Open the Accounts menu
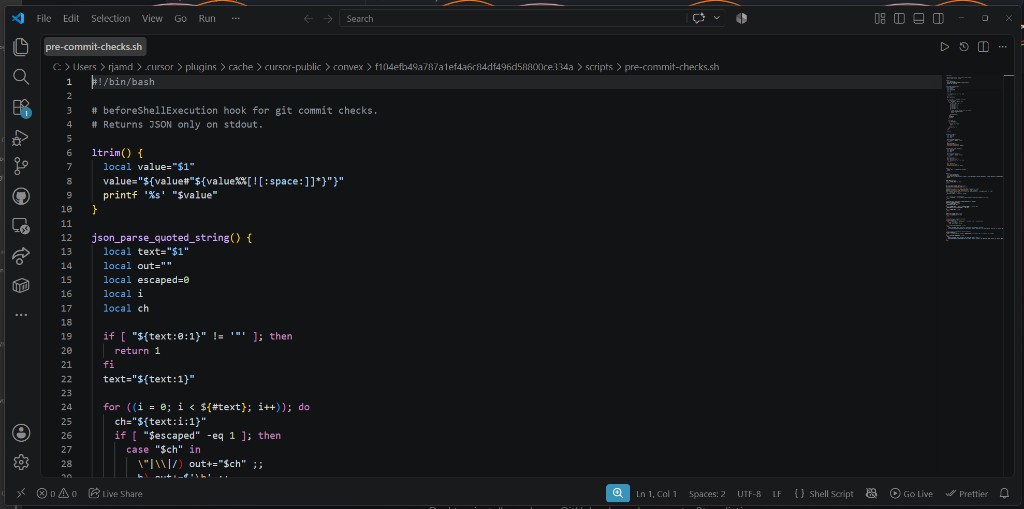Screen dimensions: 1024x509 [21, 433]
